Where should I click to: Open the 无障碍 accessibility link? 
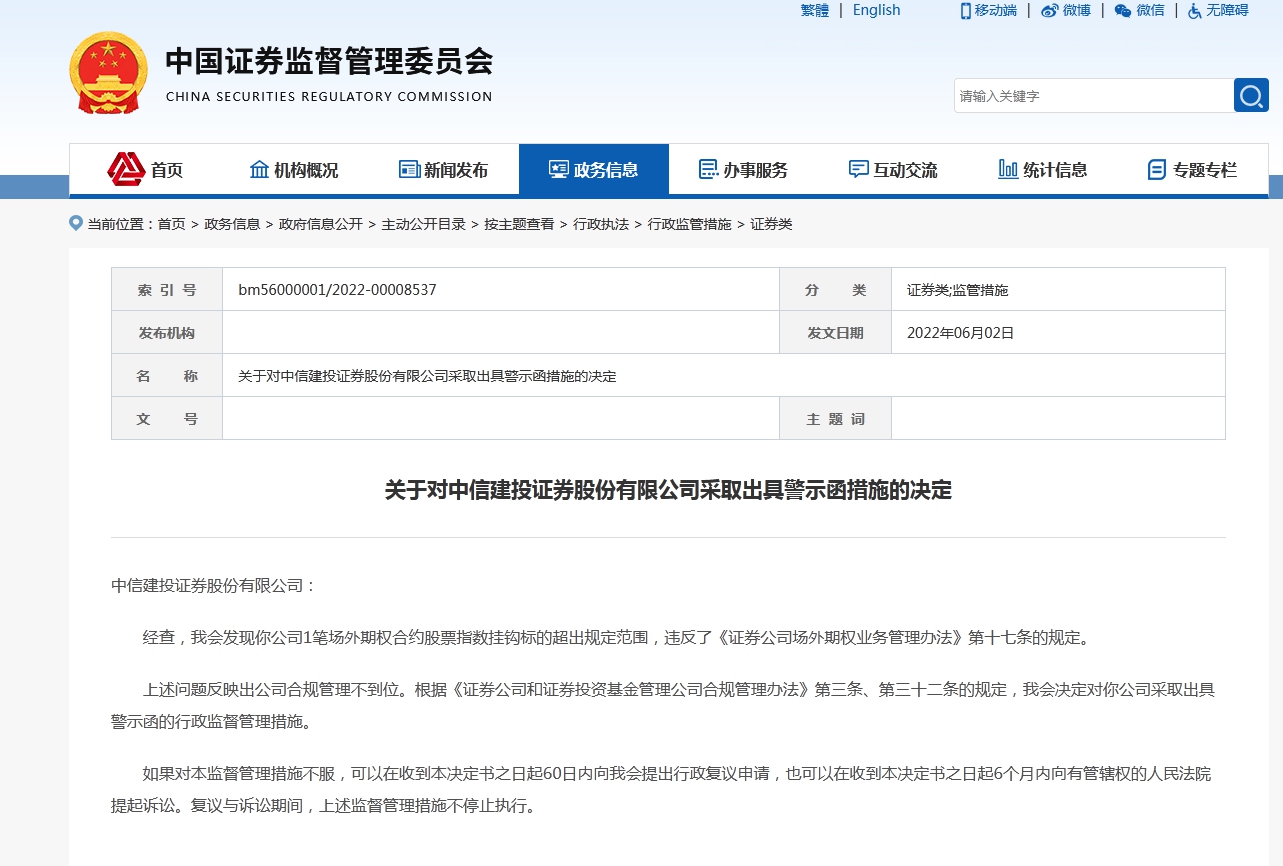coord(1228,10)
